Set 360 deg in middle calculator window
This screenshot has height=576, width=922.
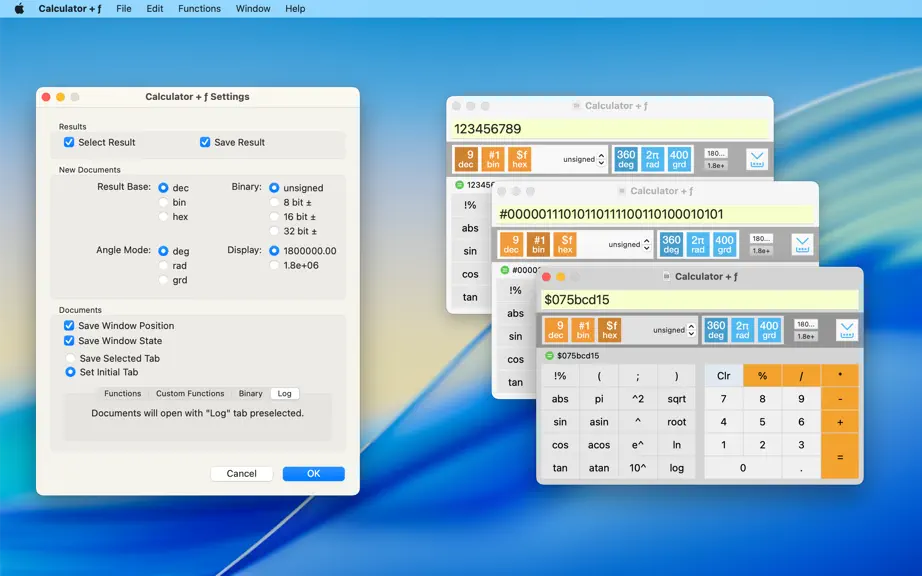click(671, 245)
